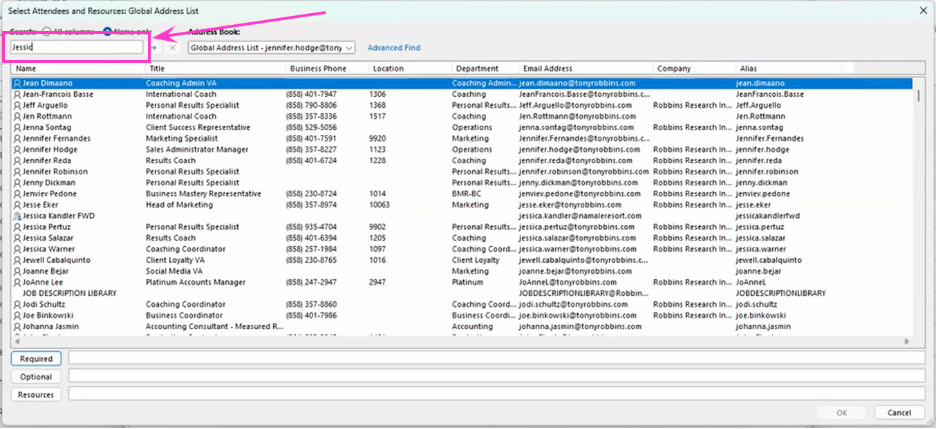Select the Jennifer Robinson contact row
936x429 pixels.
click(x=461, y=171)
